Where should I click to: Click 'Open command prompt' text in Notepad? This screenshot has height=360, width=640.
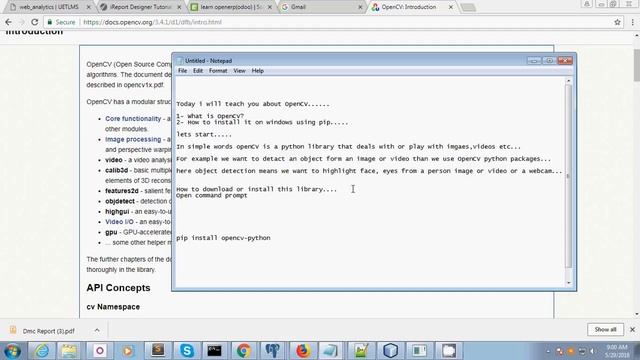(x=211, y=196)
